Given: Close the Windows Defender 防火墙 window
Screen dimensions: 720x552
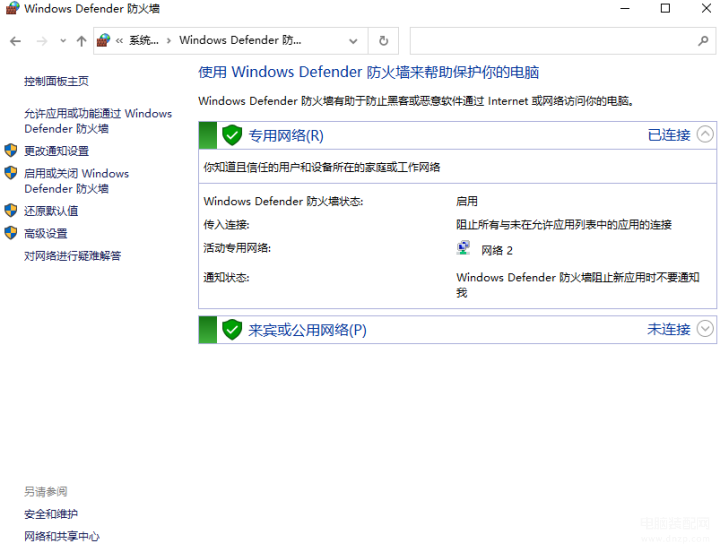Looking at the screenshot, I should click(706, 8).
